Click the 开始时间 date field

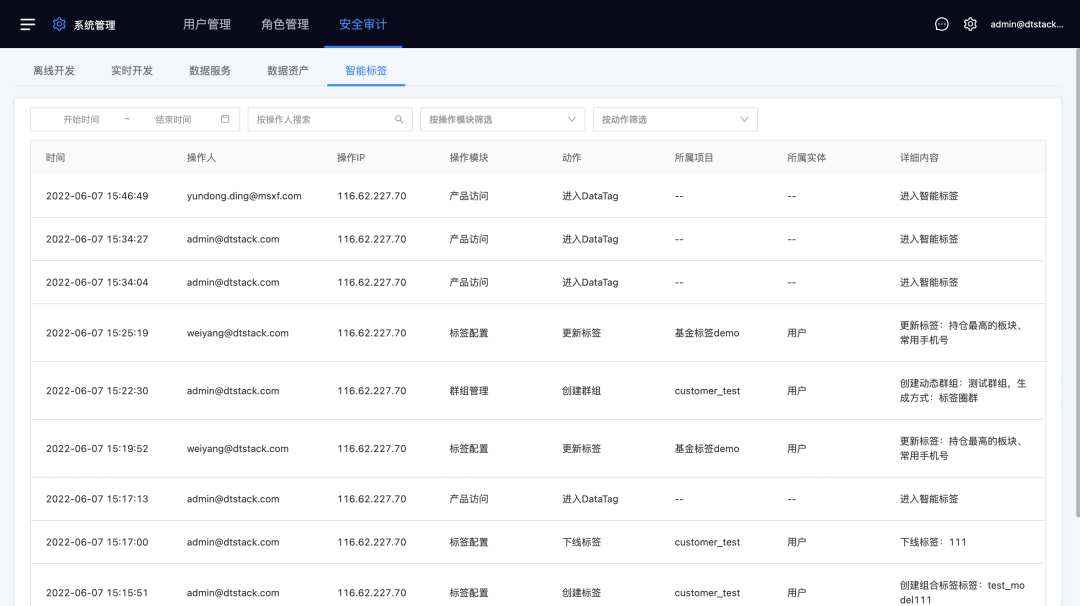tap(81, 119)
